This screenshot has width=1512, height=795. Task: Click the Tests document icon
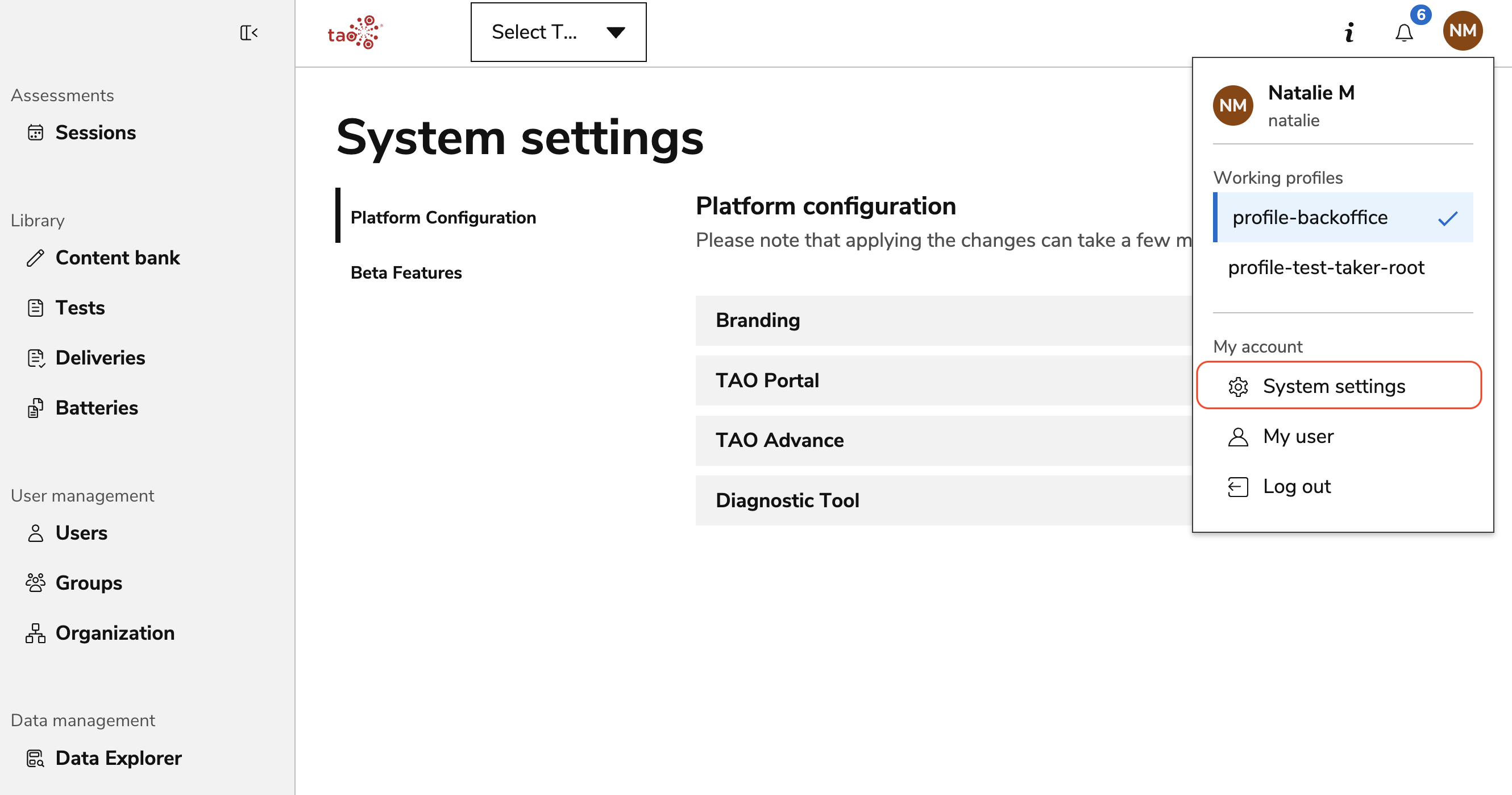36,307
